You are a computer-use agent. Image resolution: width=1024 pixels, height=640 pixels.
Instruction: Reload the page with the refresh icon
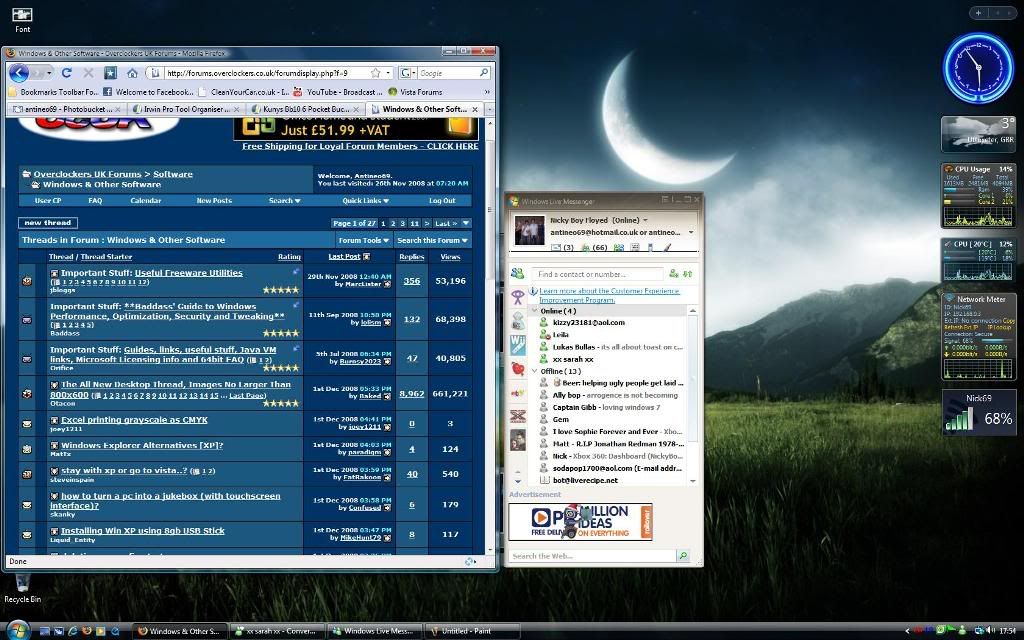coord(67,73)
